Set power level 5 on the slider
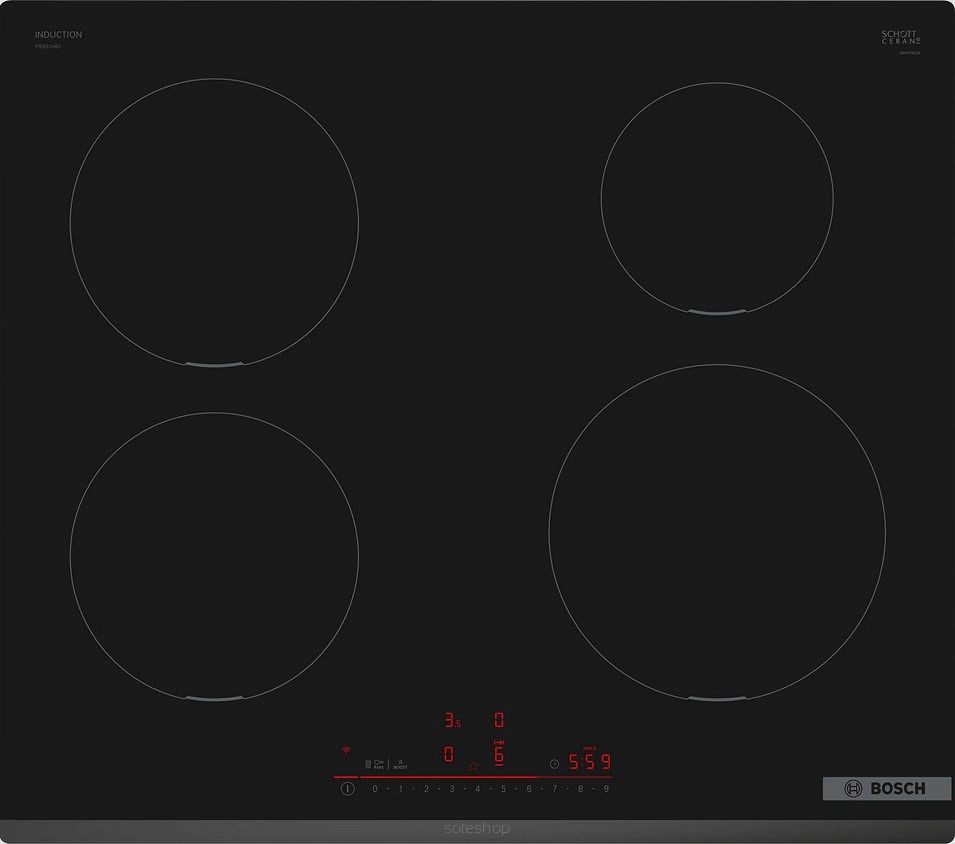 click(x=503, y=789)
